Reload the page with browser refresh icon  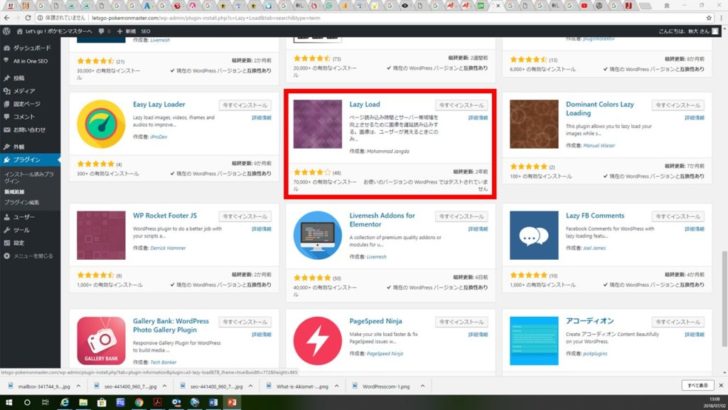coord(28,18)
